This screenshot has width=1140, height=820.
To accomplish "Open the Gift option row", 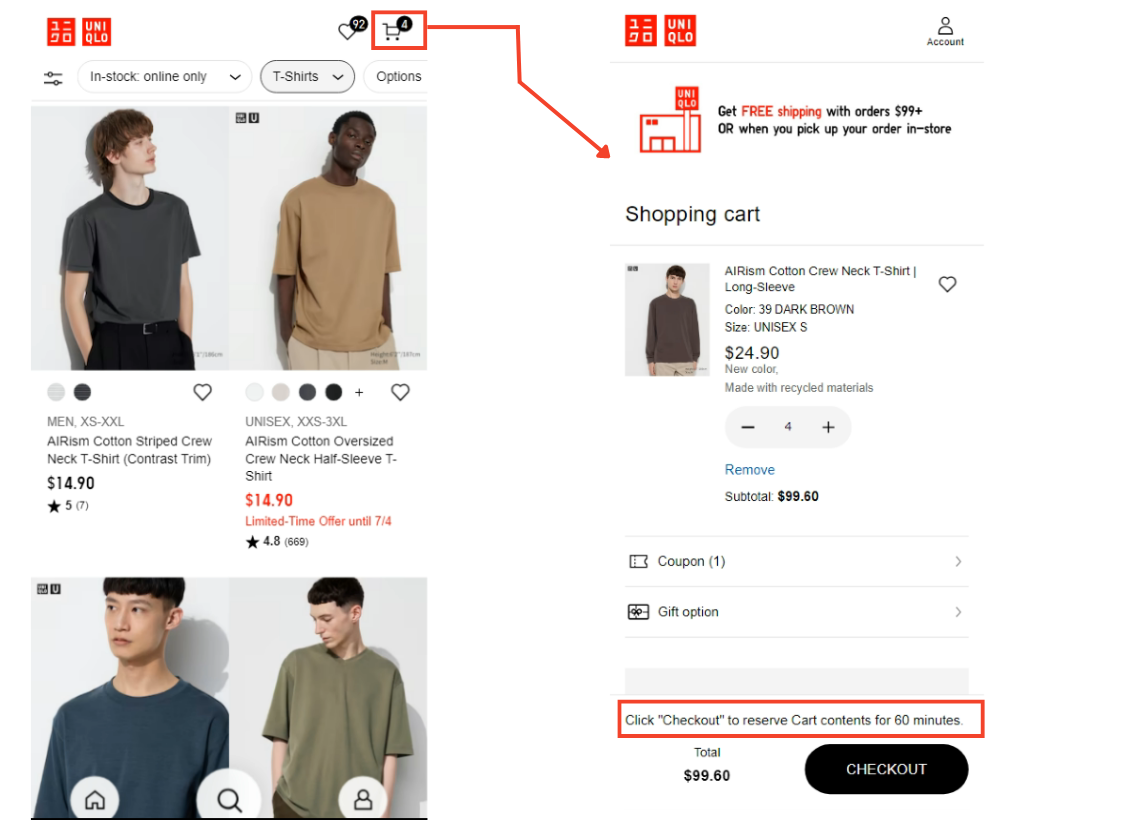I will [796, 612].
